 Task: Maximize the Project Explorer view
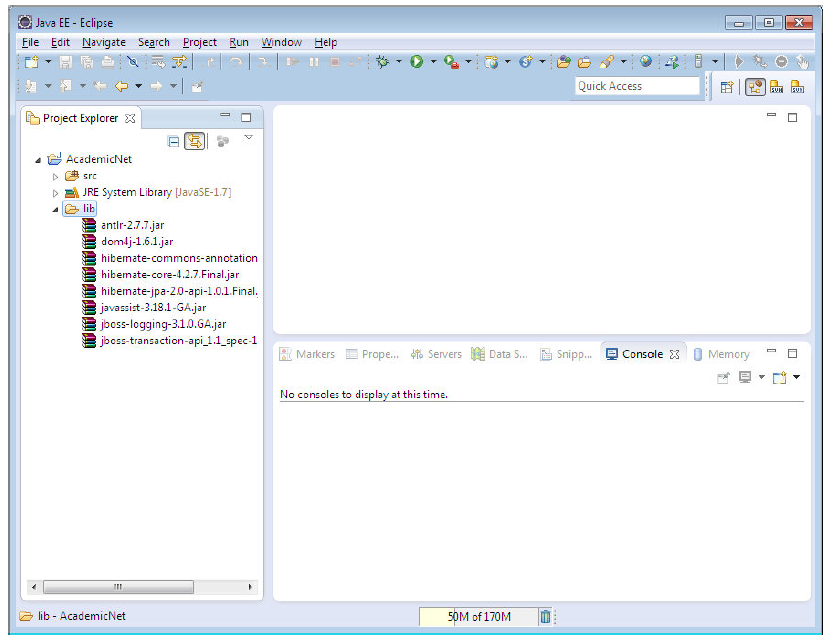click(x=246, y=117)
